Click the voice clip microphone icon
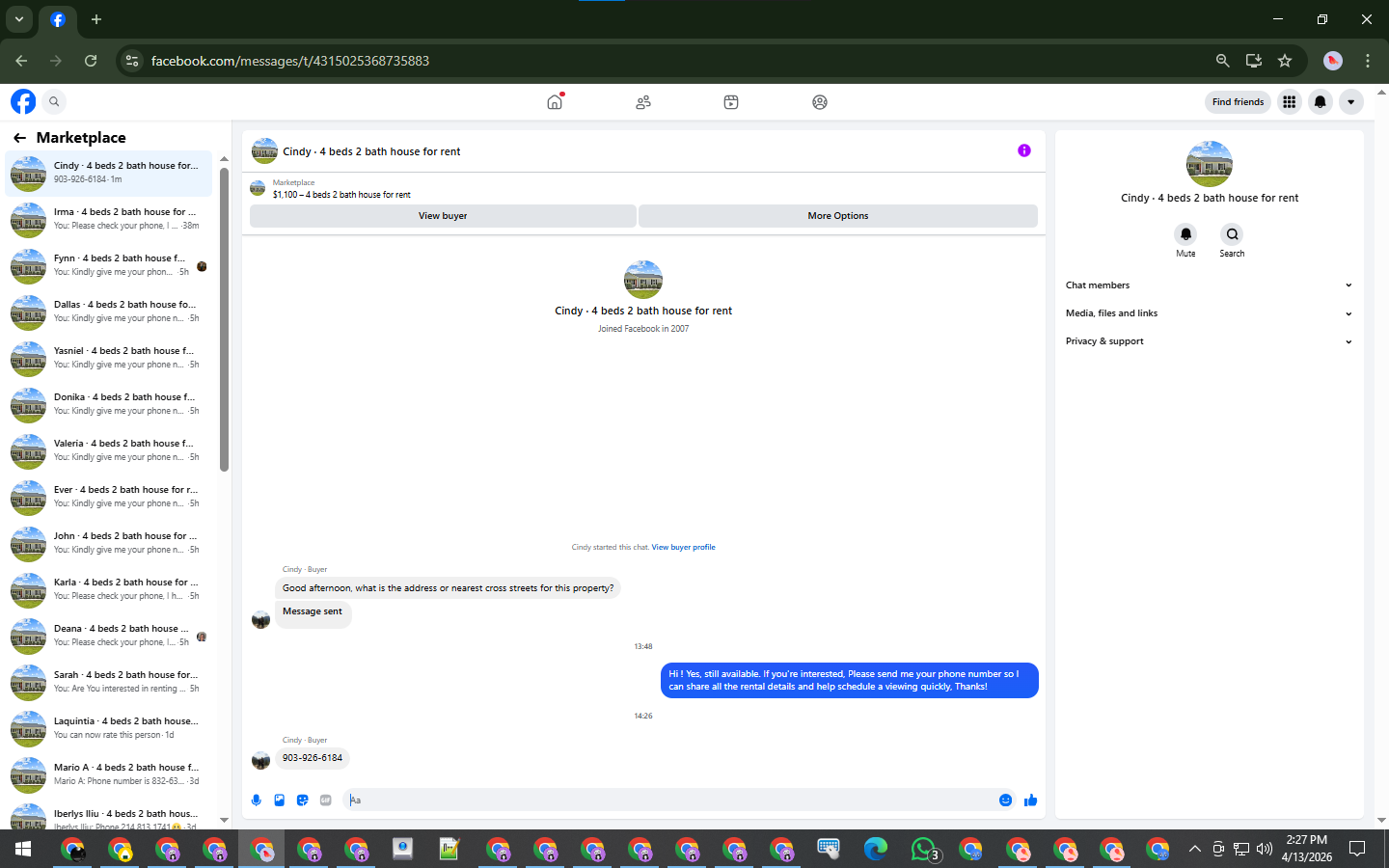Viewport: 1389px width, 868px height. [257, 800]
